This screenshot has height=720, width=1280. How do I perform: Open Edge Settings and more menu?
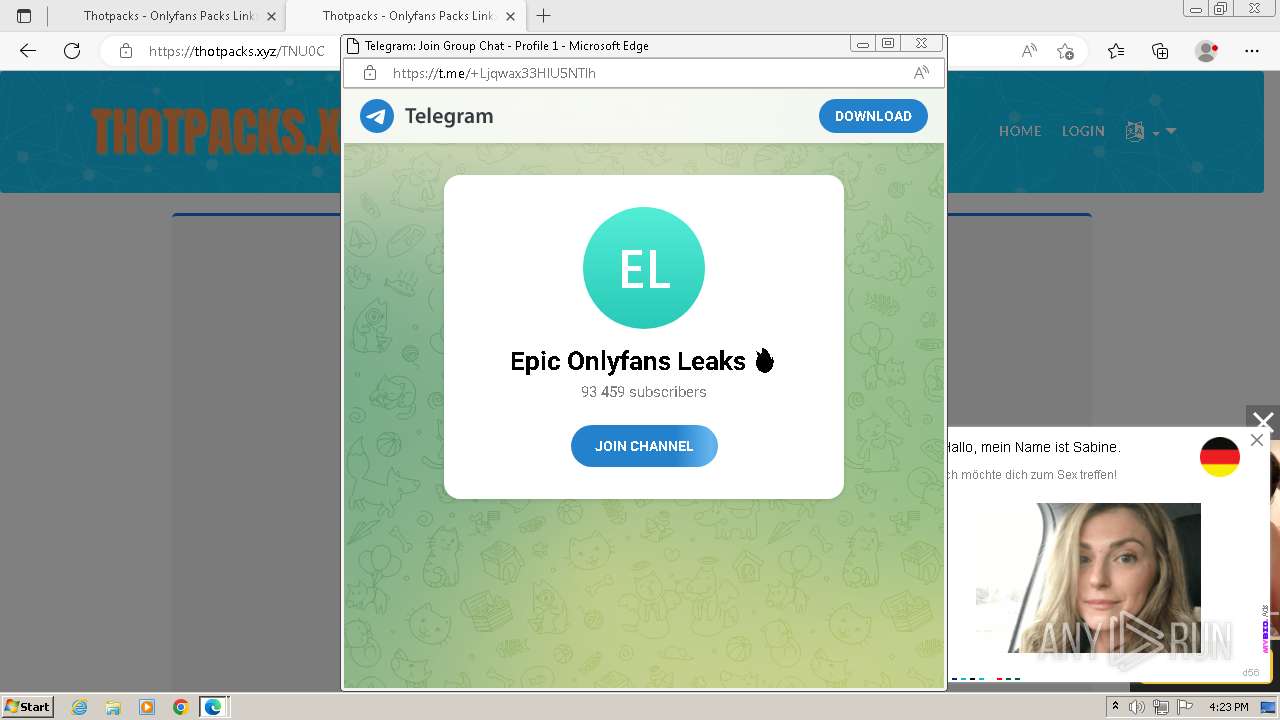[1252, 51]
